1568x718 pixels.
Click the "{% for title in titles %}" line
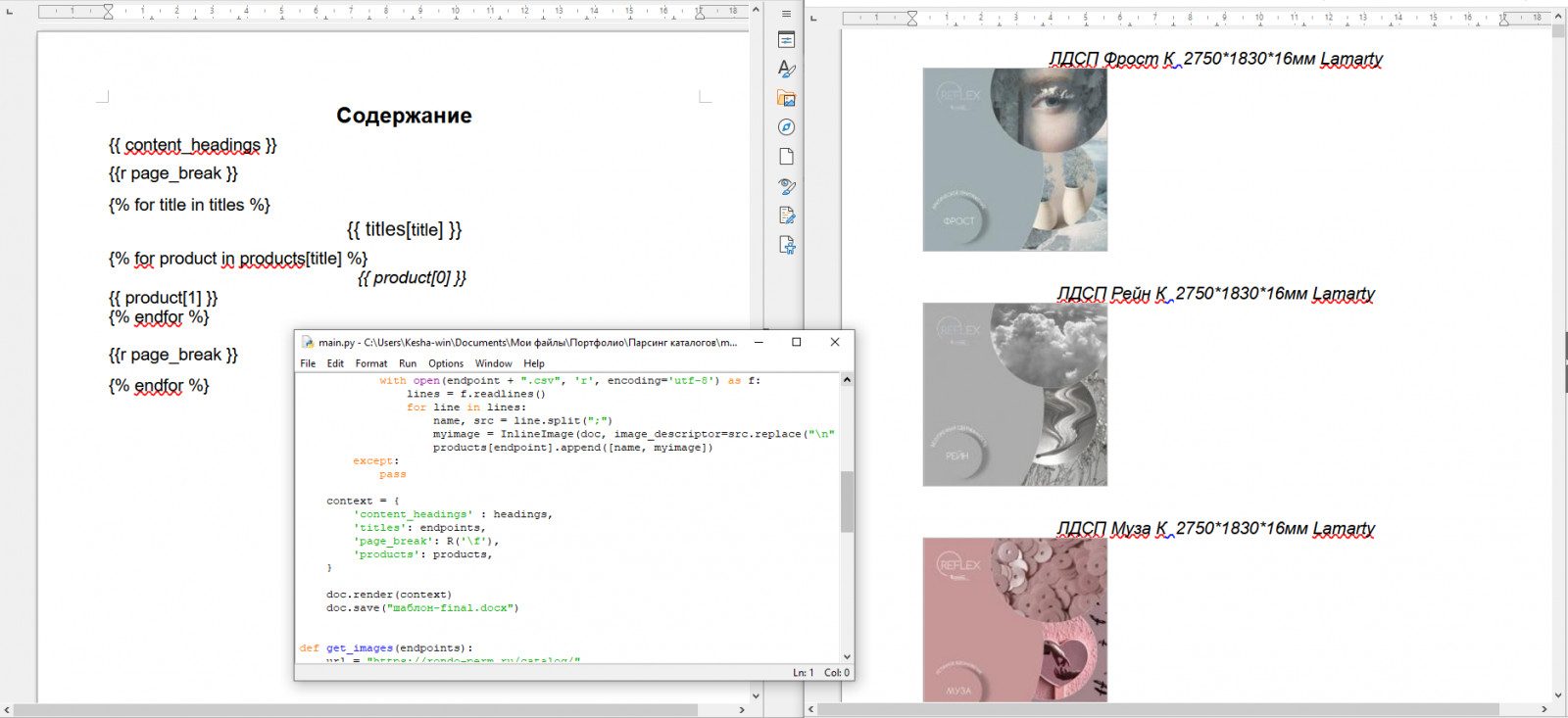point(189,205)
